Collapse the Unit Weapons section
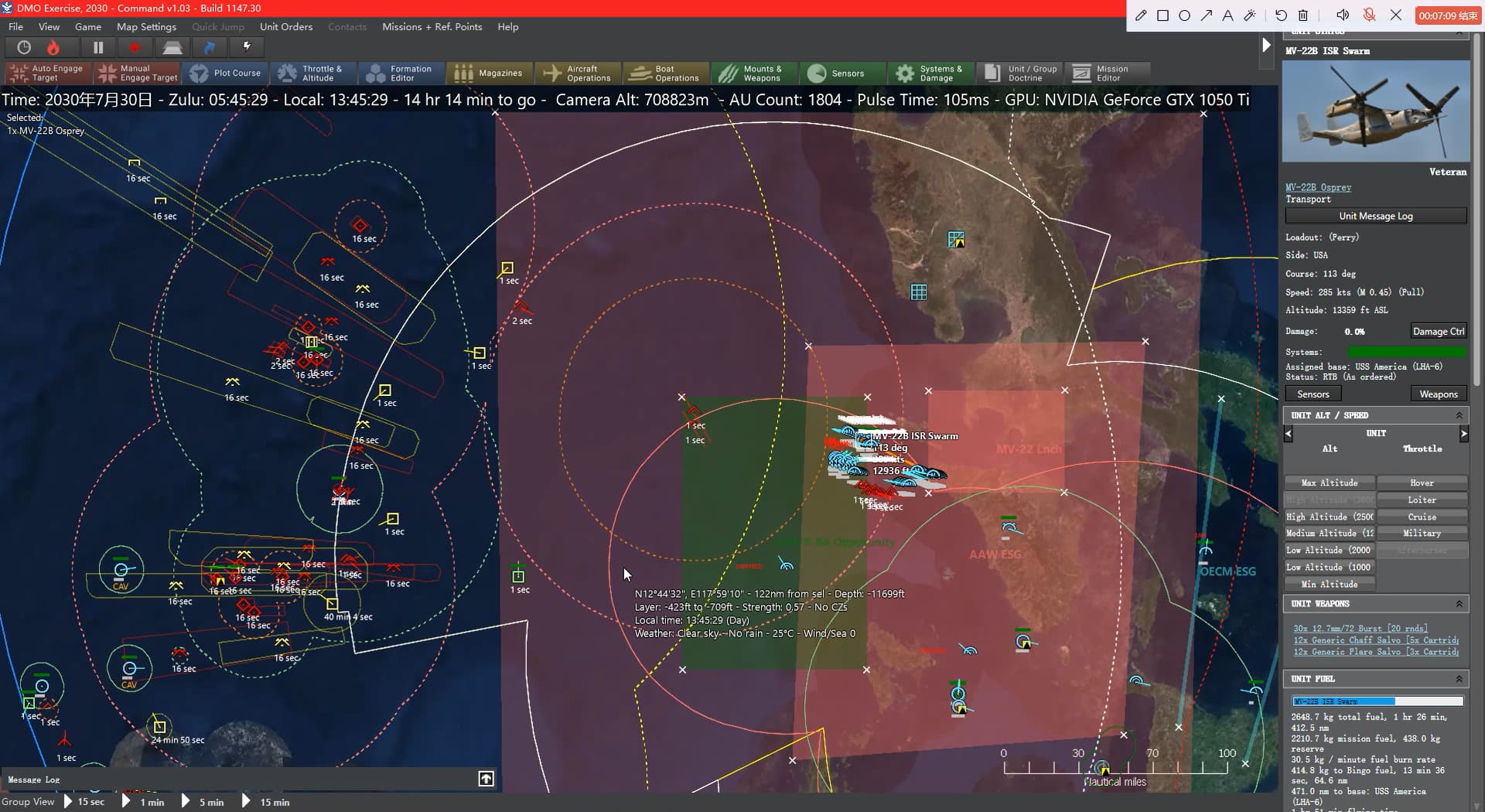Viewport: 1485px width, 812px height. 1459,603
